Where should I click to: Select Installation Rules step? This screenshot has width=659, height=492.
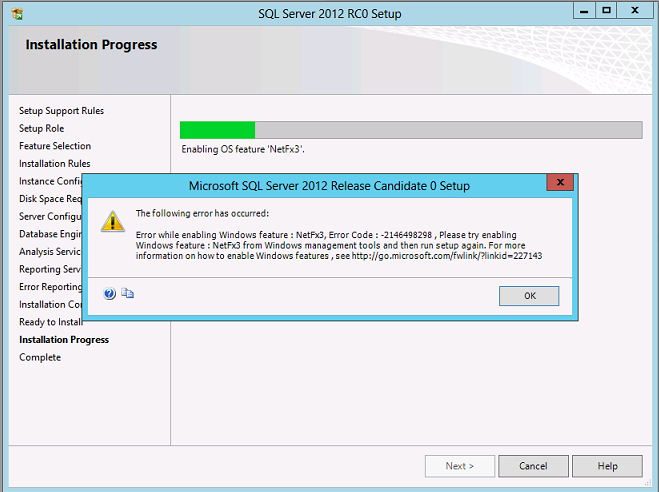55,163
